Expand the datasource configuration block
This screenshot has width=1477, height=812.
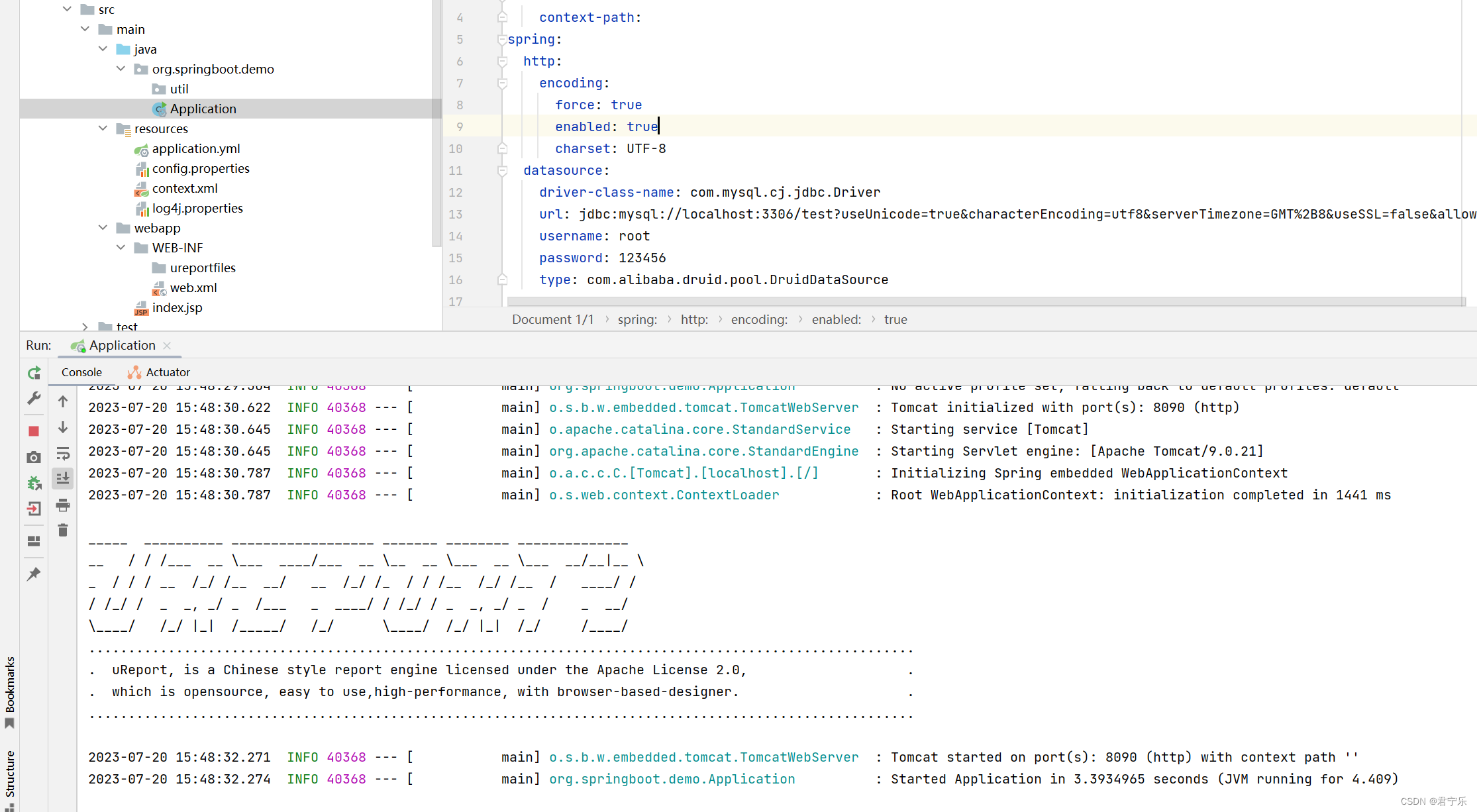coord(502,170)
